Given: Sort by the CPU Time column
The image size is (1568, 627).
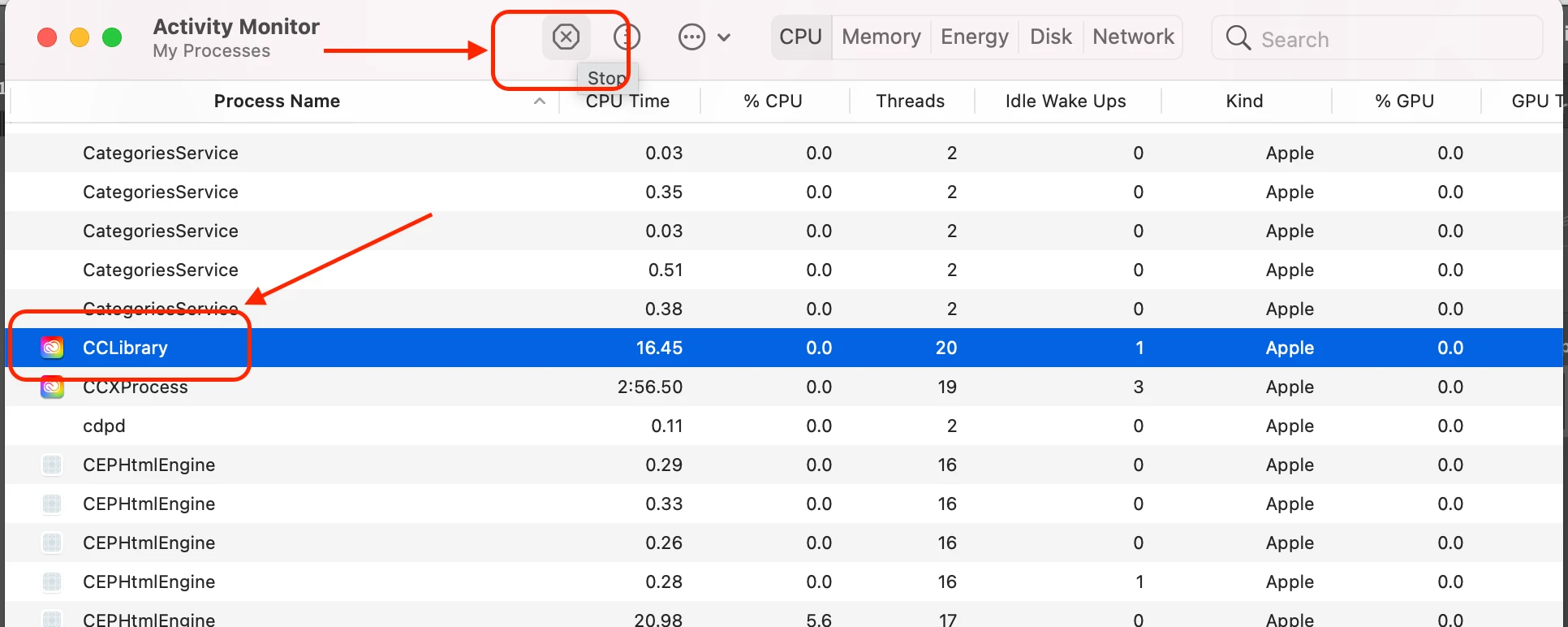Looking at the screenshot, I should pyautogui.click(x=627, y=101).
